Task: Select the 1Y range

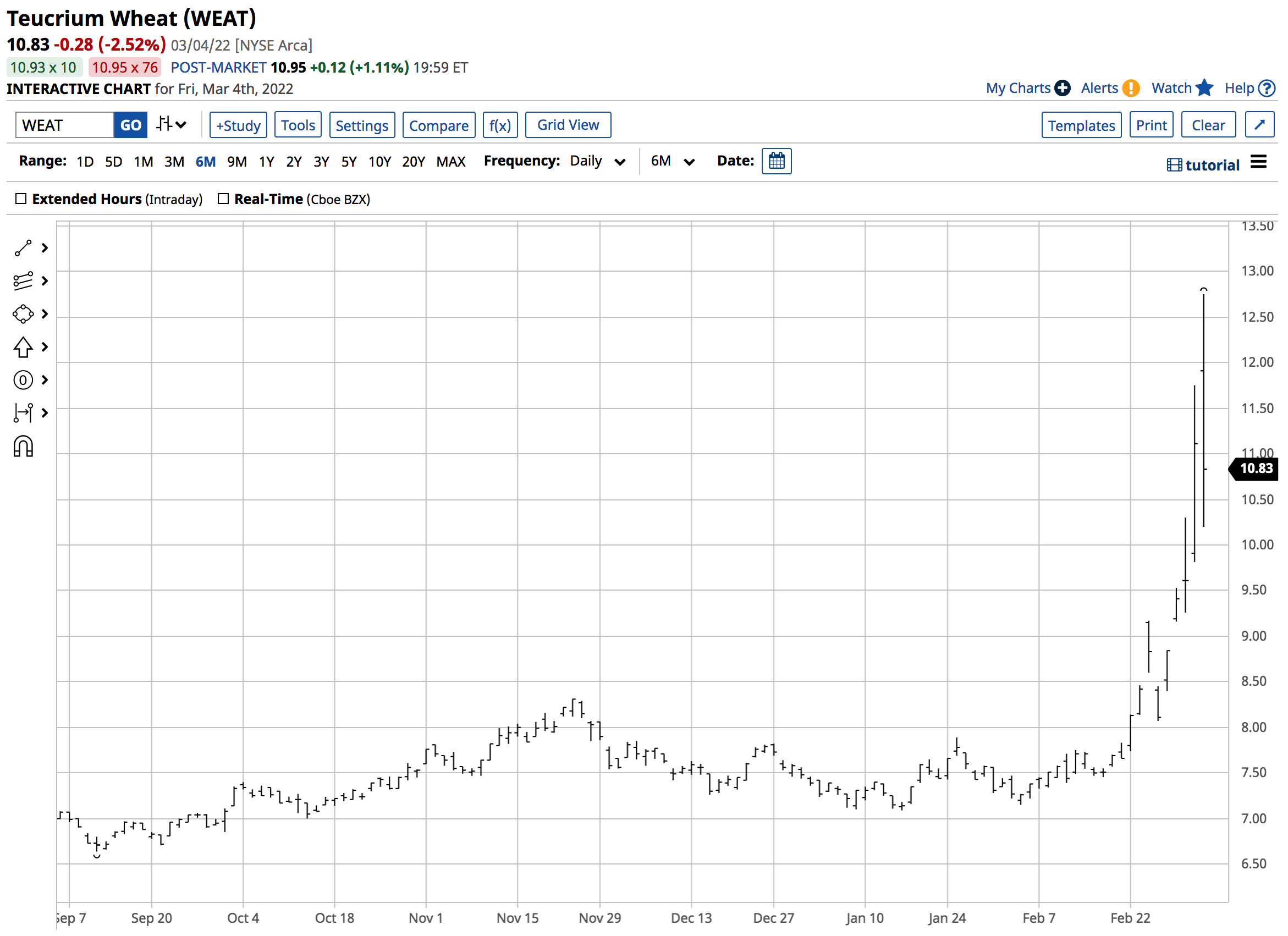Action: tap(266, 162)
